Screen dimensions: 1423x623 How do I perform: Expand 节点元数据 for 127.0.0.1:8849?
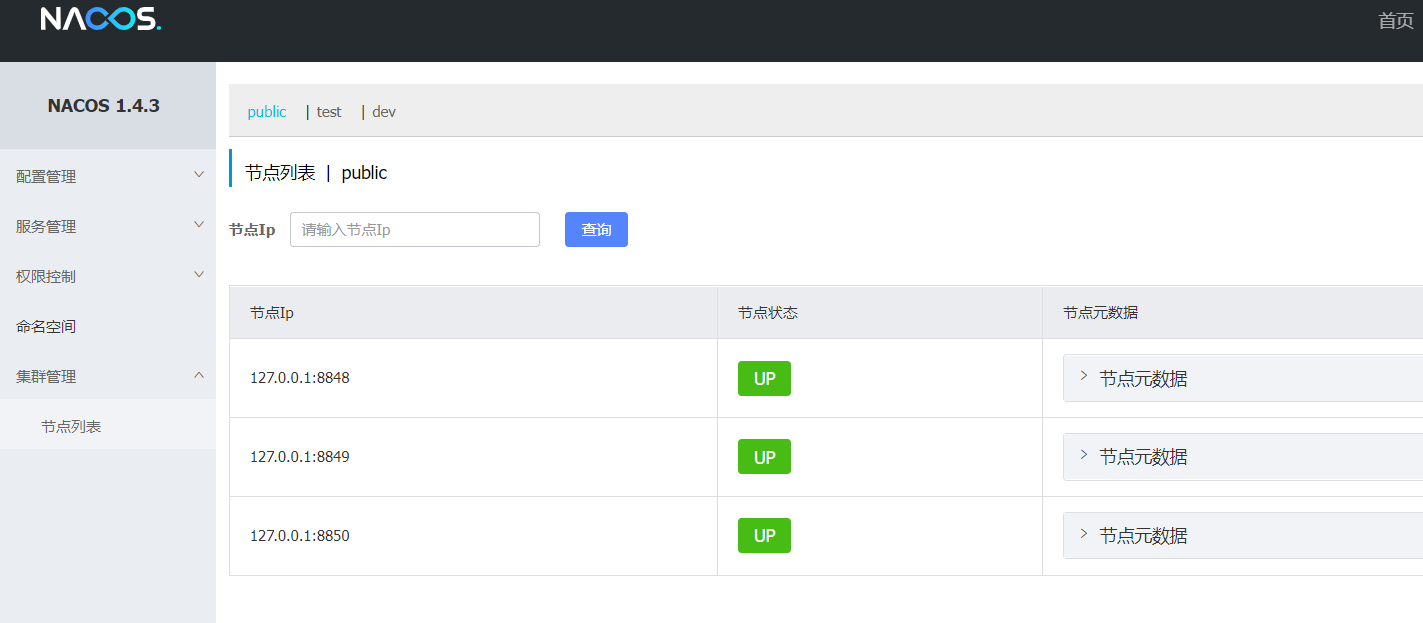click(x=1243, y=456)
